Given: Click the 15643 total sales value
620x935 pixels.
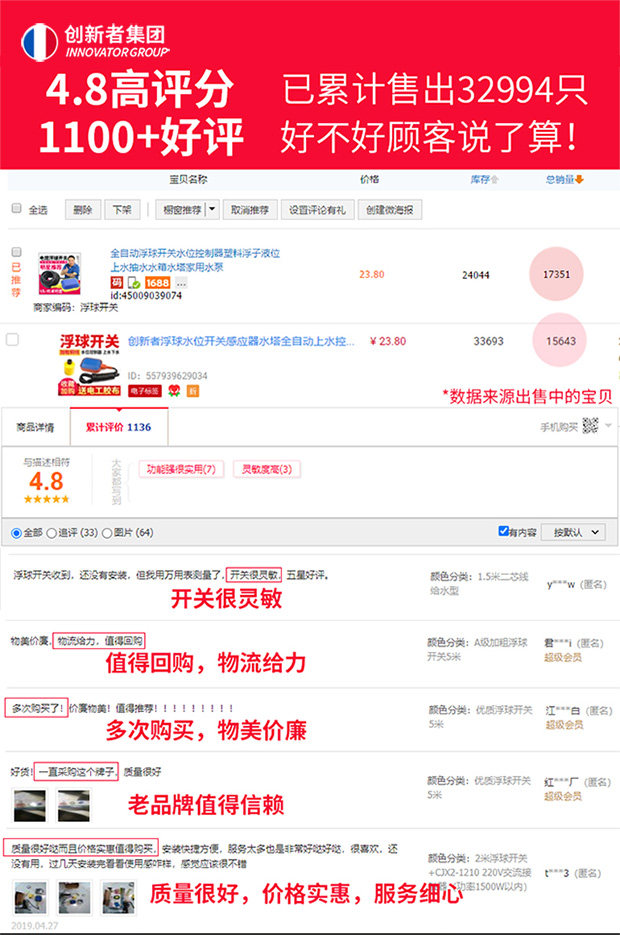Looking at the screenshot, I should tap(560, 340).
